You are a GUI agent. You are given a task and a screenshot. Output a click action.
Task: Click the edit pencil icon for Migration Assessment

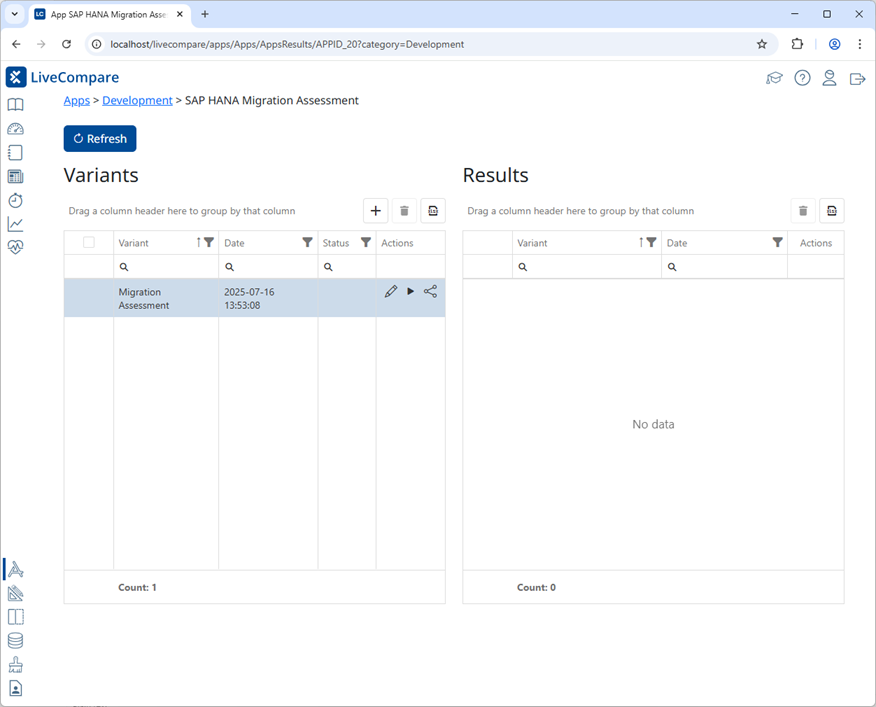[x=391, y=291]
